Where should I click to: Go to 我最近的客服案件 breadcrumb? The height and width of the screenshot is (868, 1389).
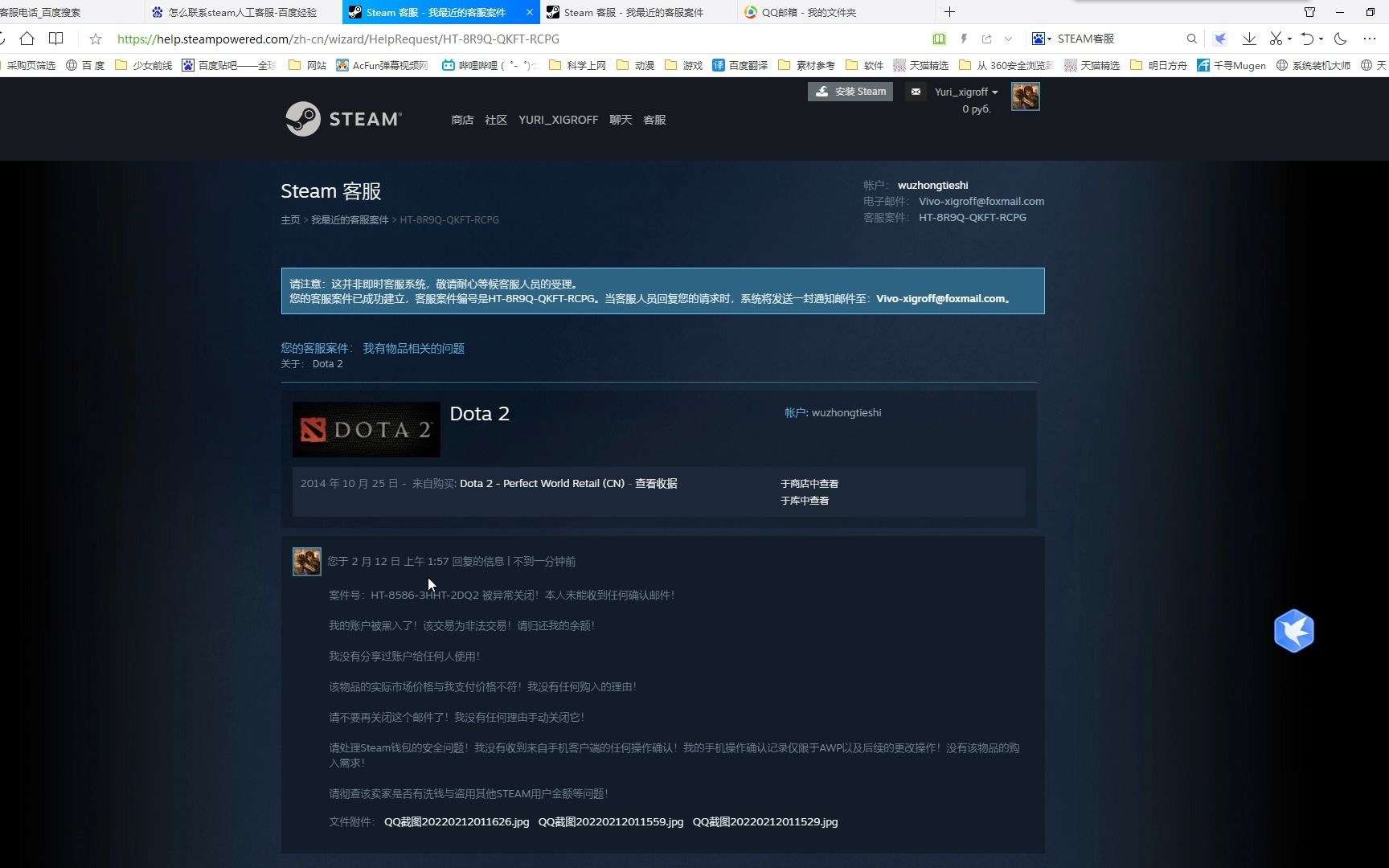(x=350, y=219)
